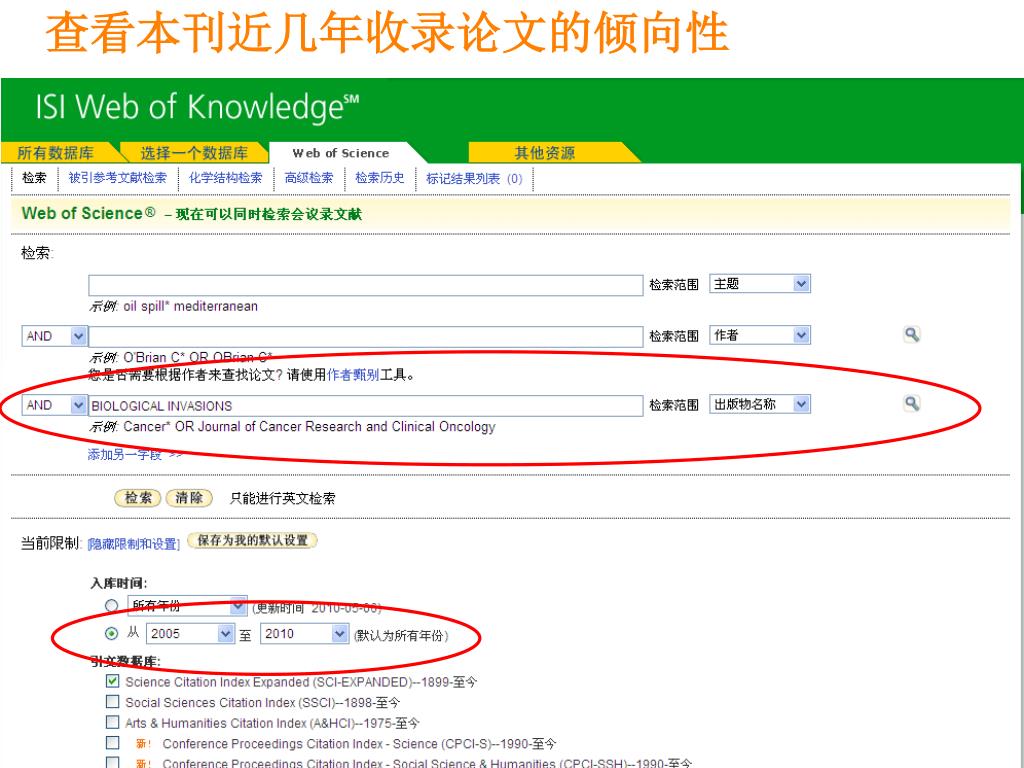Open the AND operator dropdown on BIOLOGICAL INVASIONS row
The width and height of the screenshot is (1024, 768).
[x=54, y=405]
